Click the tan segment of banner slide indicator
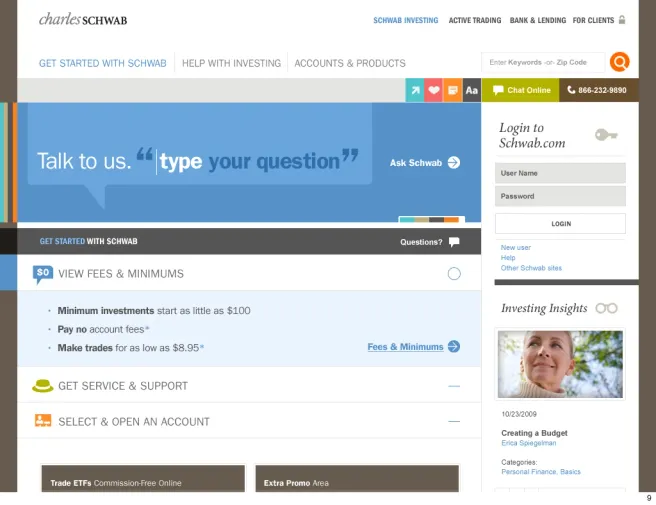This screenshot has height=505, width=656. (422, 220)
